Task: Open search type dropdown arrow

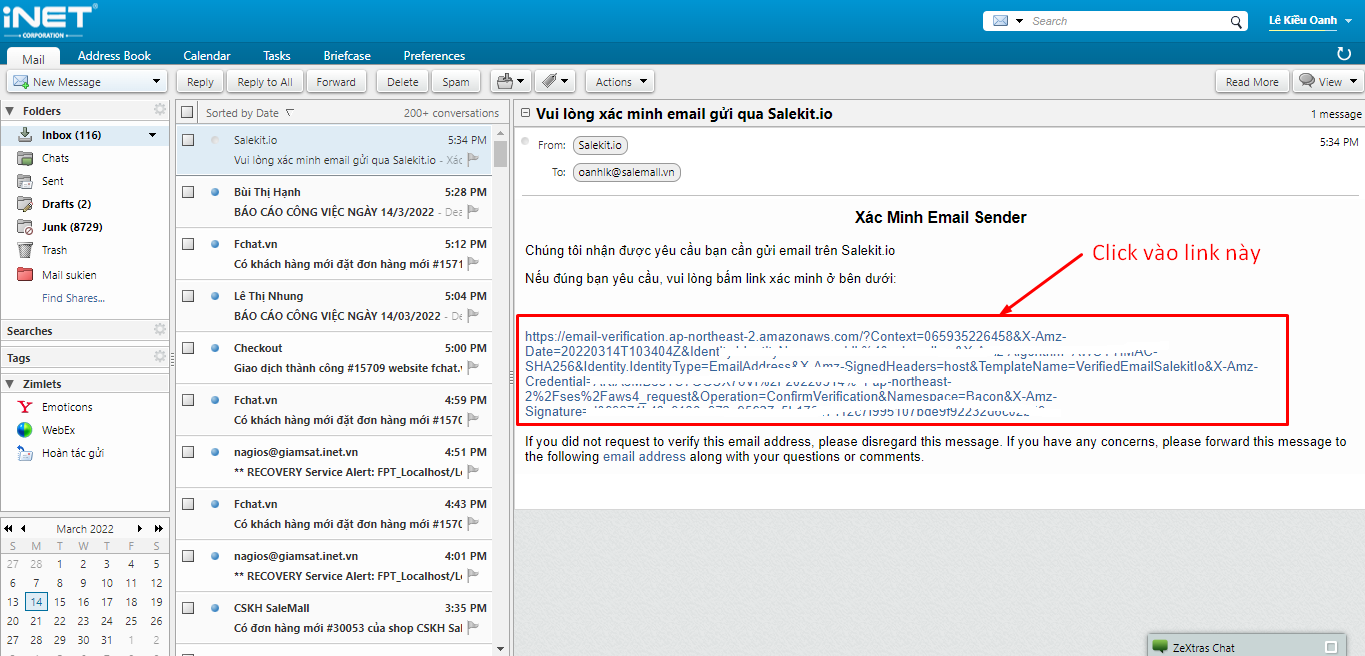Action: [x=1019, y=21]
